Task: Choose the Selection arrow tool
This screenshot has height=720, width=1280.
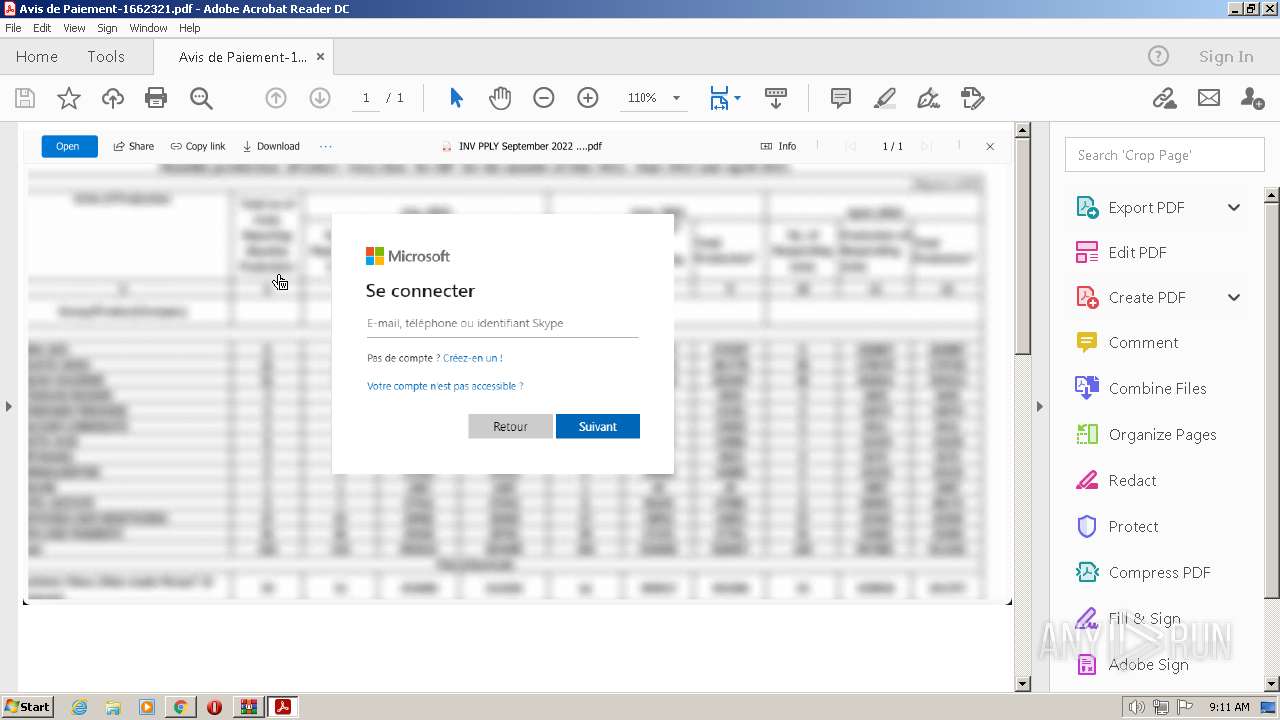Action: pos(456,98)
